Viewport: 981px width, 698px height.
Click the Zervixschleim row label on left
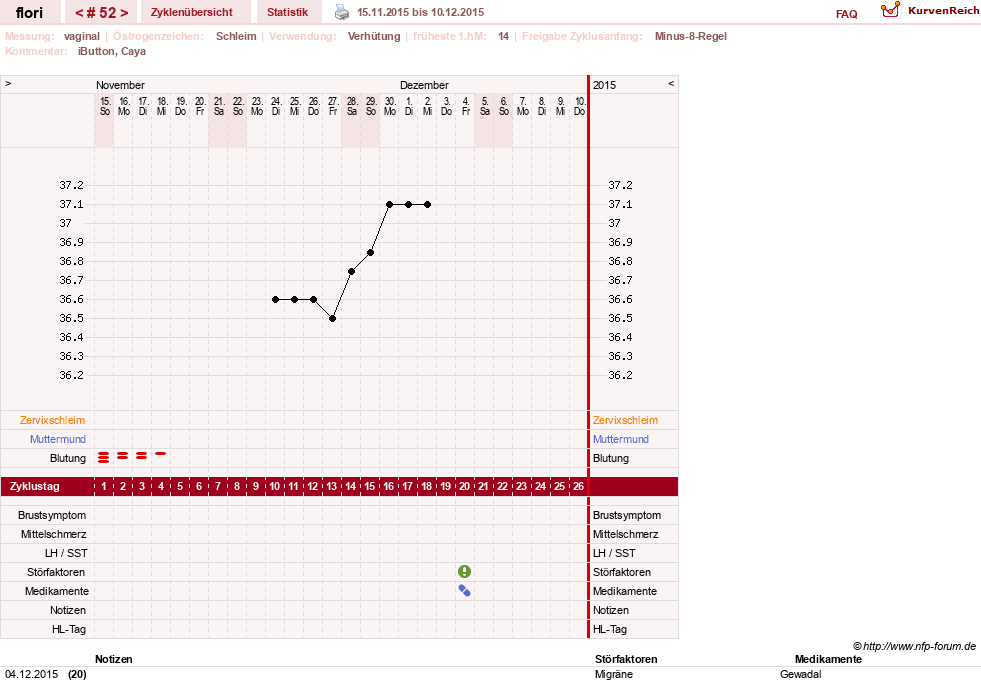pyautogui.click(x=53, y=420)
